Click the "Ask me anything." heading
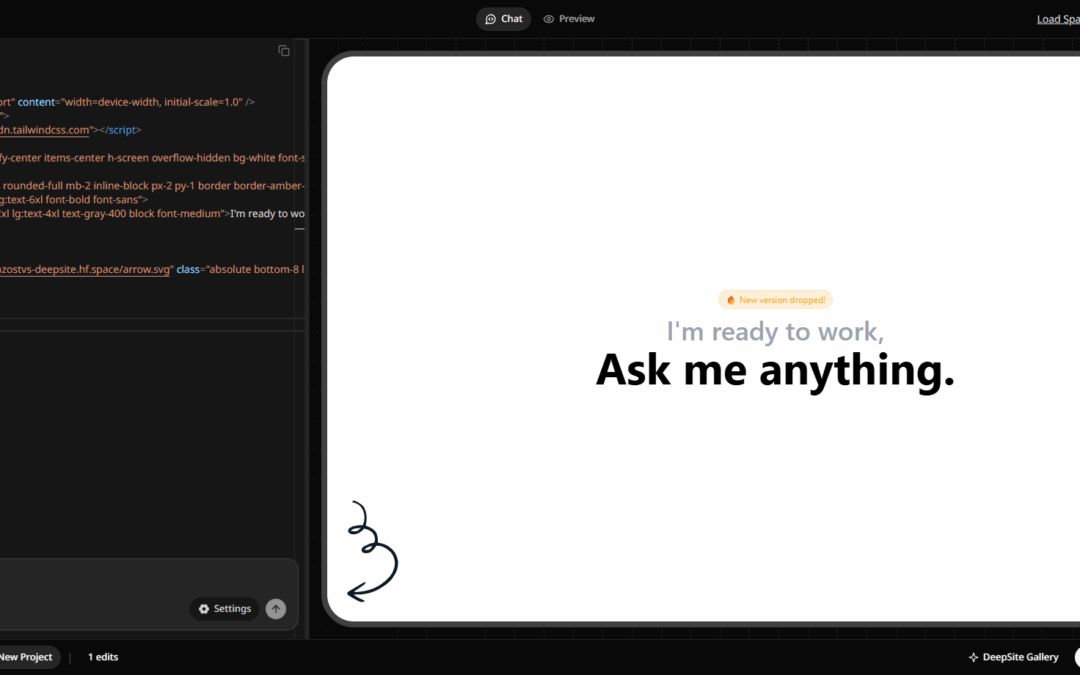The width and height of the screenshot is (1080, 675). pyautogui.click(x=775, y=370)
